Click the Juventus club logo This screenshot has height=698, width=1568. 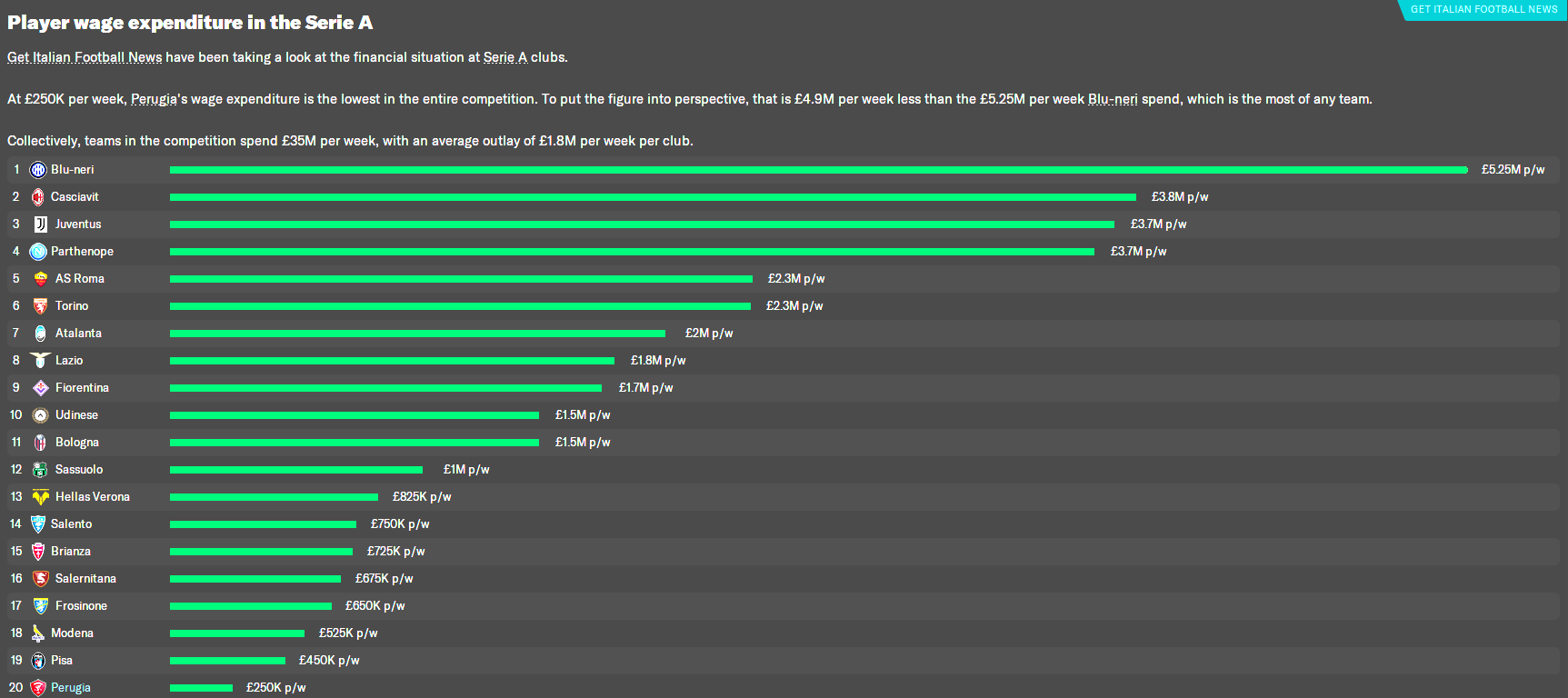pos(41,224)
